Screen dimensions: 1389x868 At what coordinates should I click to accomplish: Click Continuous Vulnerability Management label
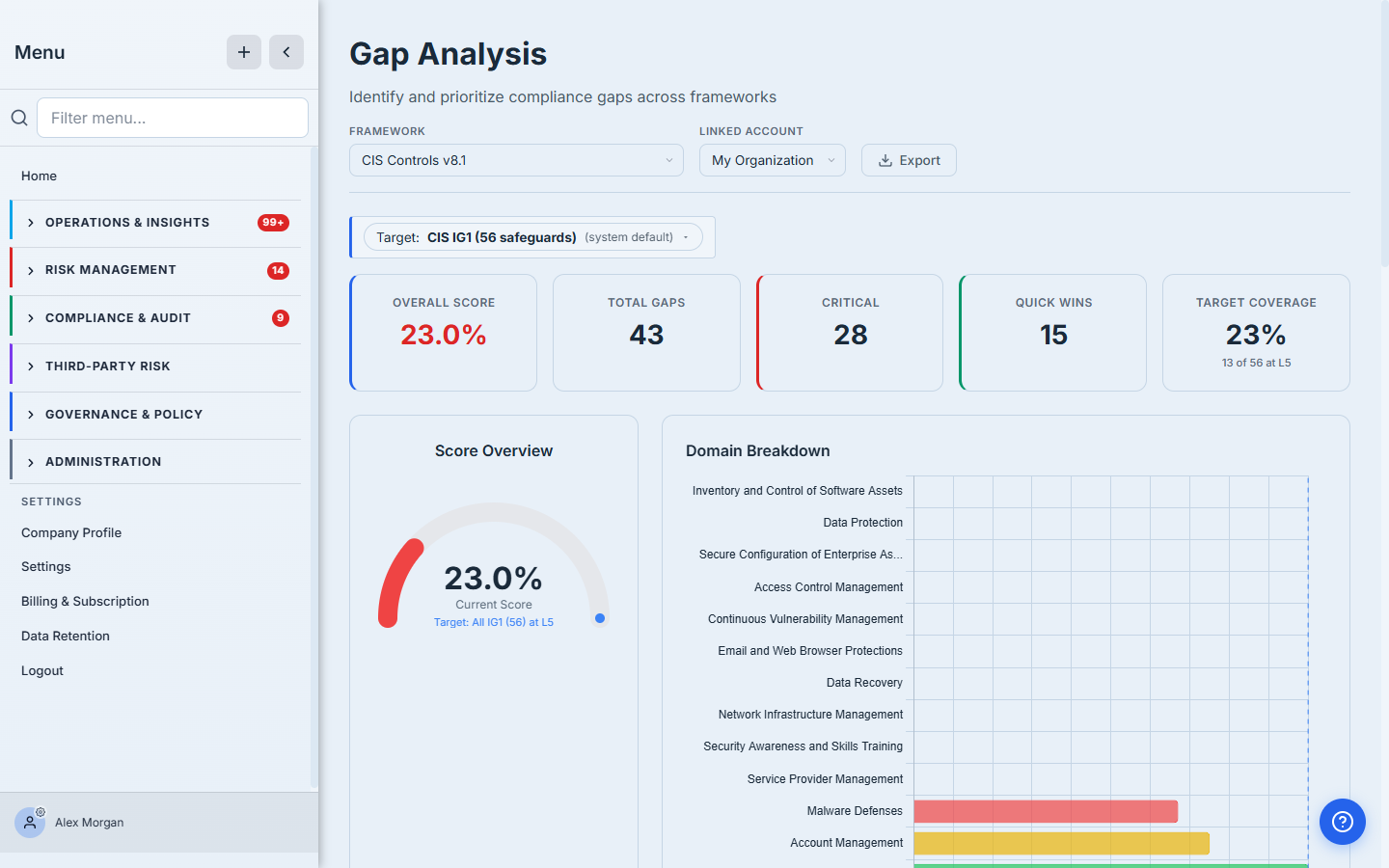click(805, 619)
